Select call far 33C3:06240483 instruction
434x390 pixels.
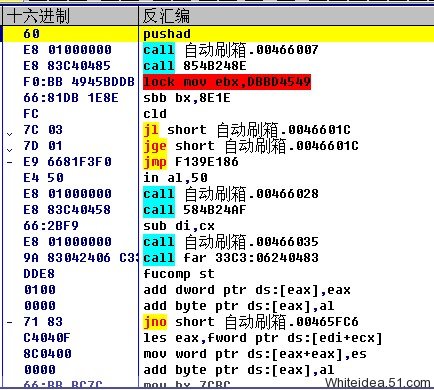[x=231, y=258]
